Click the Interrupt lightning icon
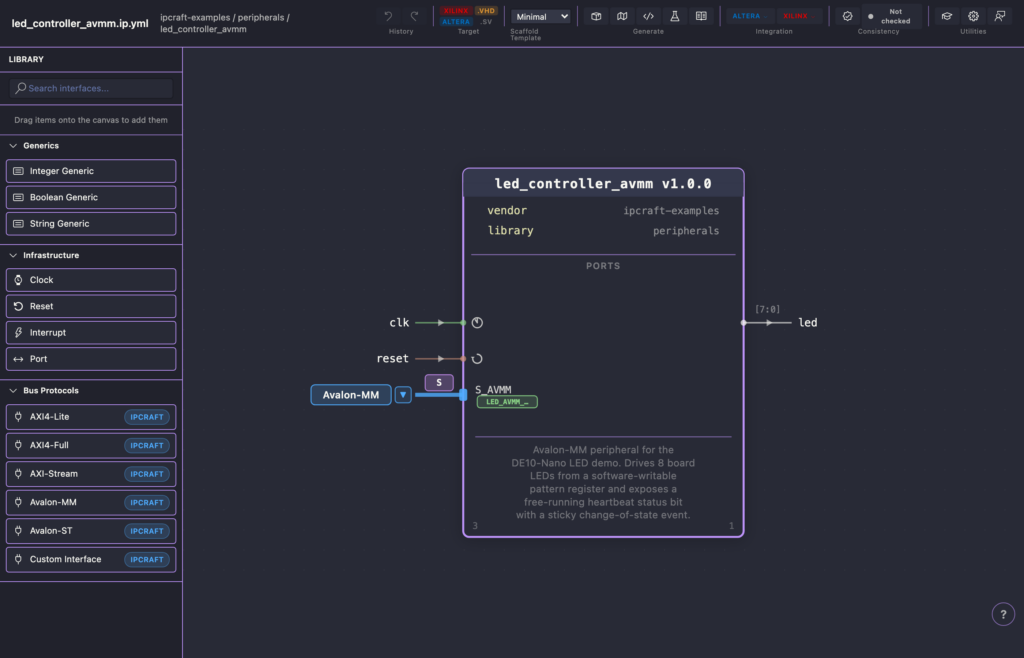Viewport: 1024px width, 658px height. click(x=18, y=332)
